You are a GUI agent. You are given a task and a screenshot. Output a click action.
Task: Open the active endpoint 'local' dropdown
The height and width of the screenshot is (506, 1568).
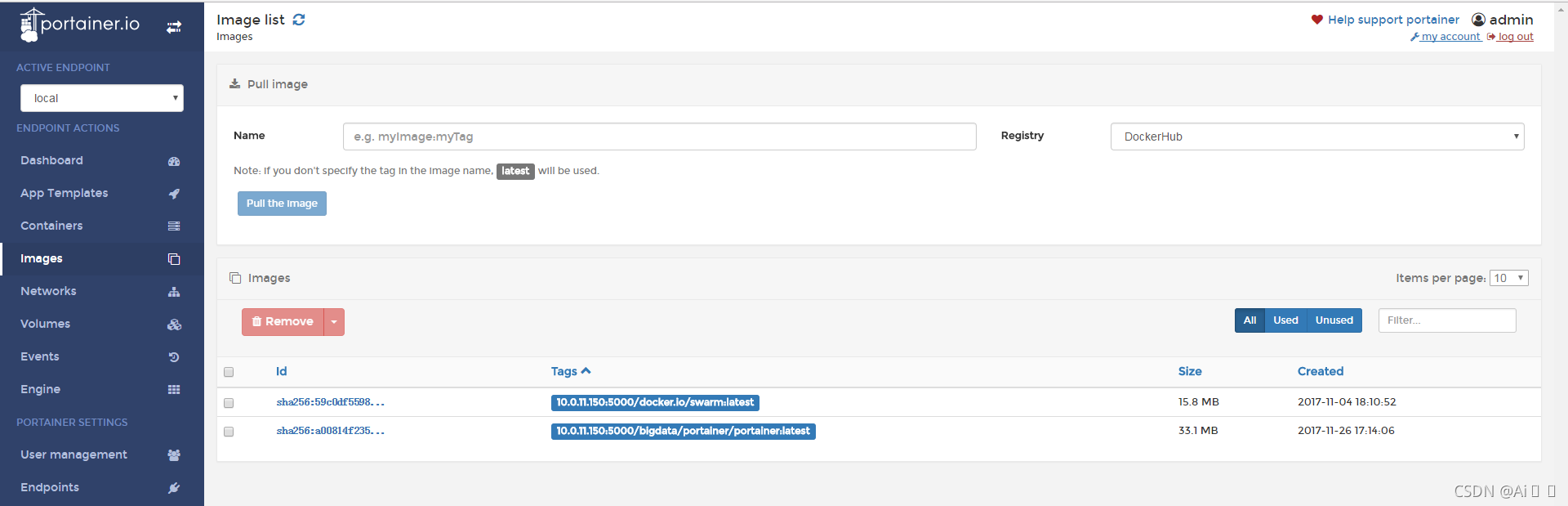[x=102, y=98]
